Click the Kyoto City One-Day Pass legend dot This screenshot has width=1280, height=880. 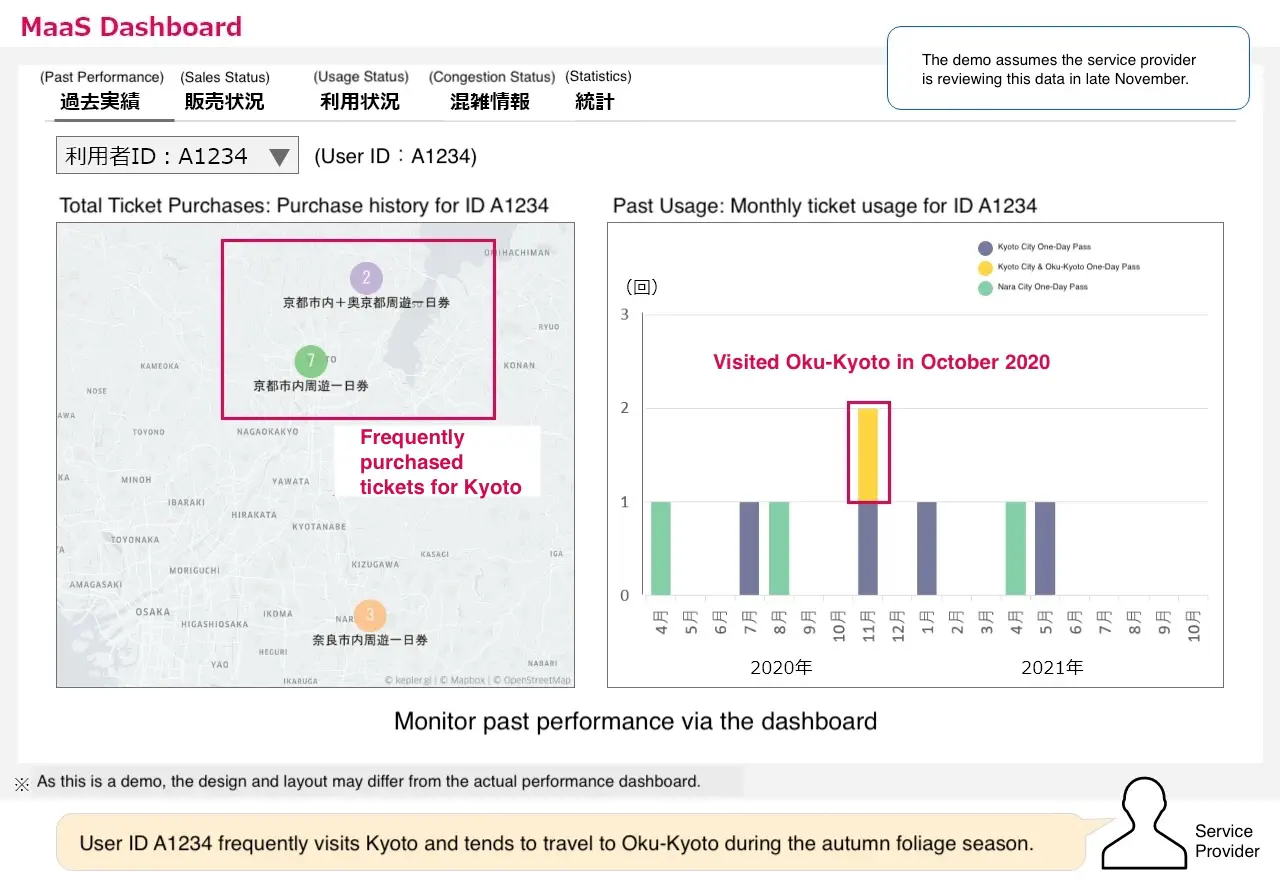(985, 248)
